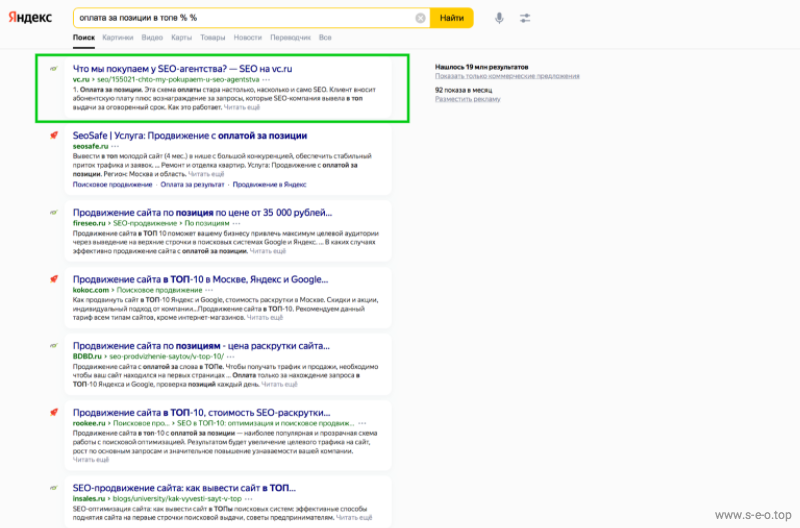Click the vc.ru green domain link

tap(81, 80)
